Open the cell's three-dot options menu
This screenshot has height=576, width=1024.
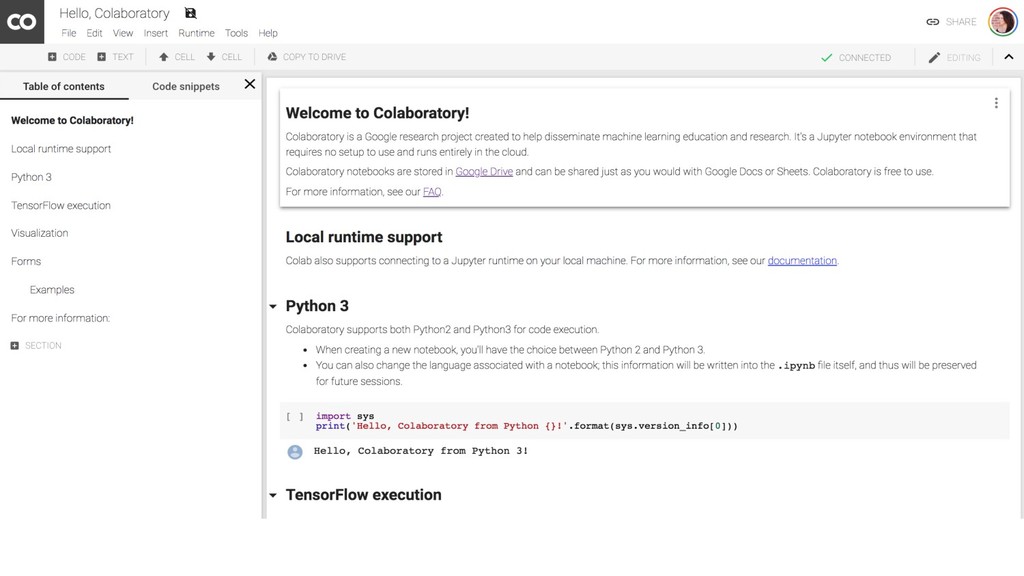(996, 103)
